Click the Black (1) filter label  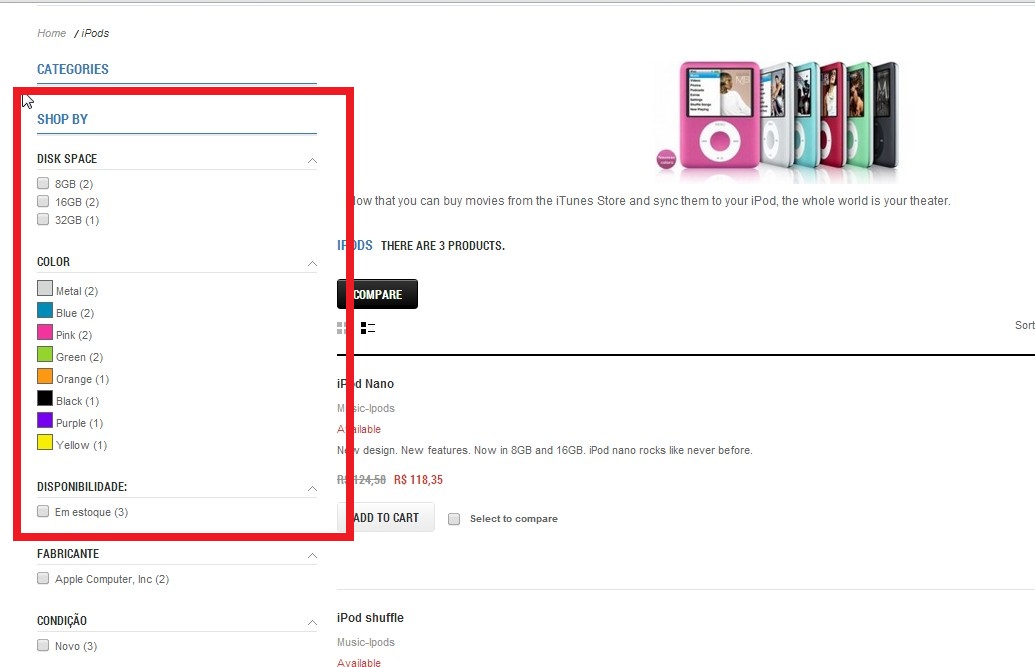77,401
